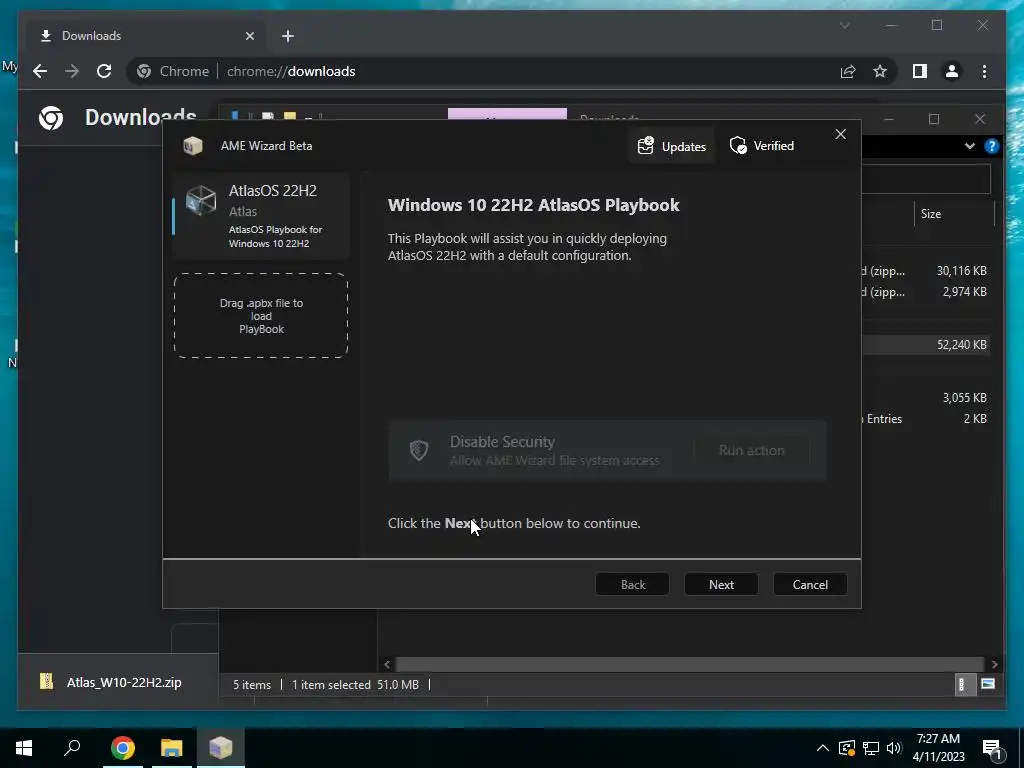Select the 3,055 KB file row
This screenshot has height=768, width=1024.
926,398
